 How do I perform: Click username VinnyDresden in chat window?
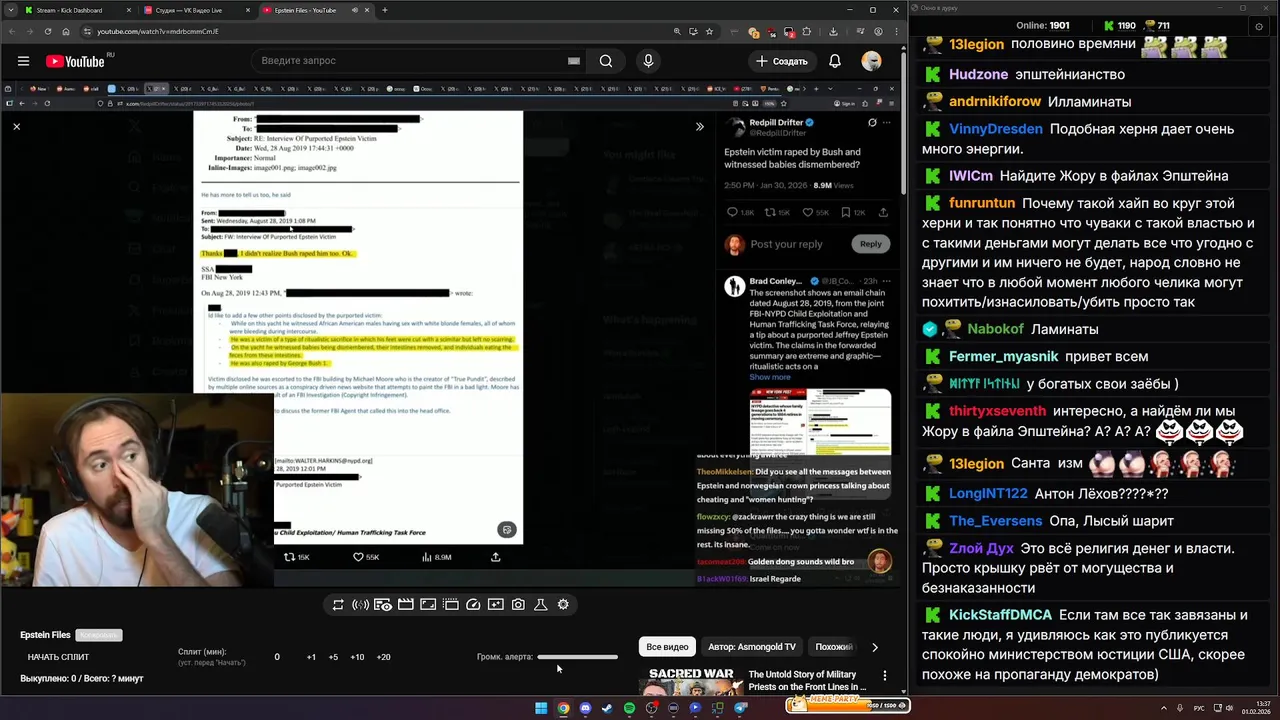click(x=996, y=129)
